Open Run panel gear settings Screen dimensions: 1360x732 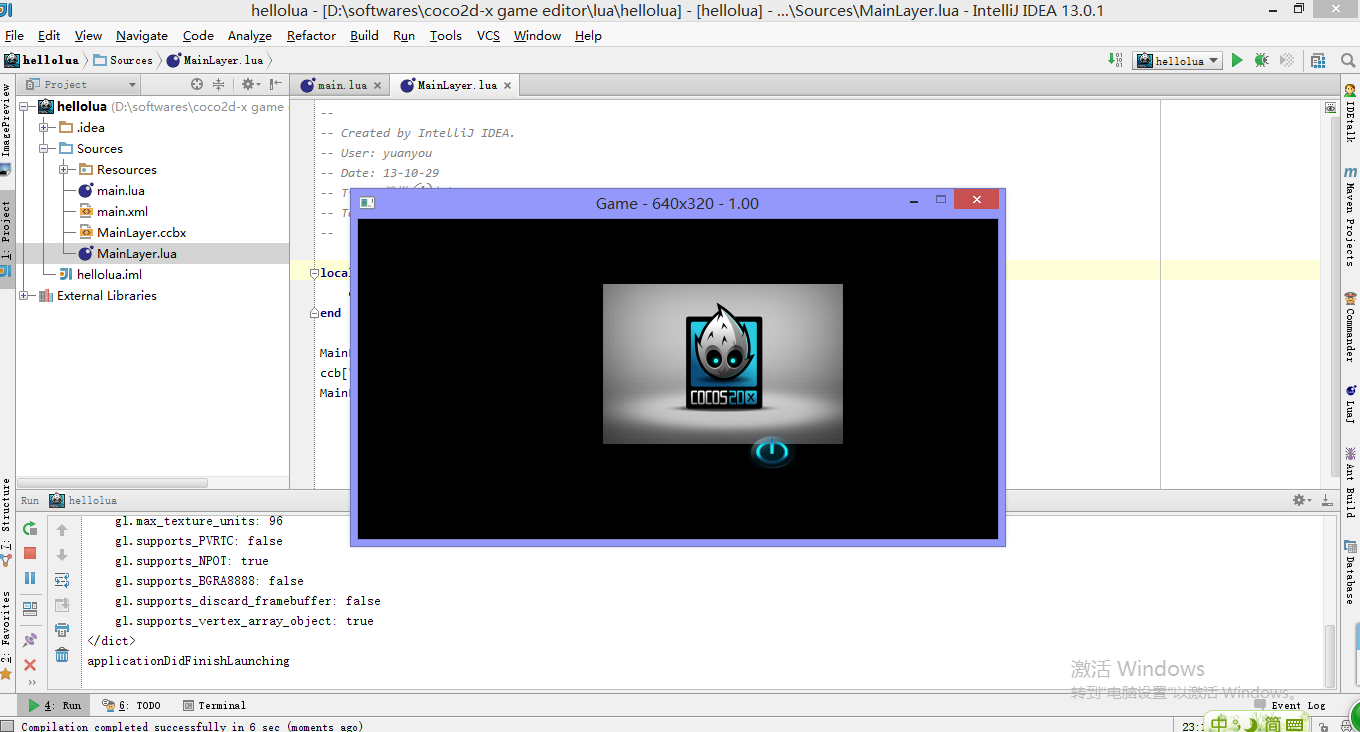[1301, 500]
